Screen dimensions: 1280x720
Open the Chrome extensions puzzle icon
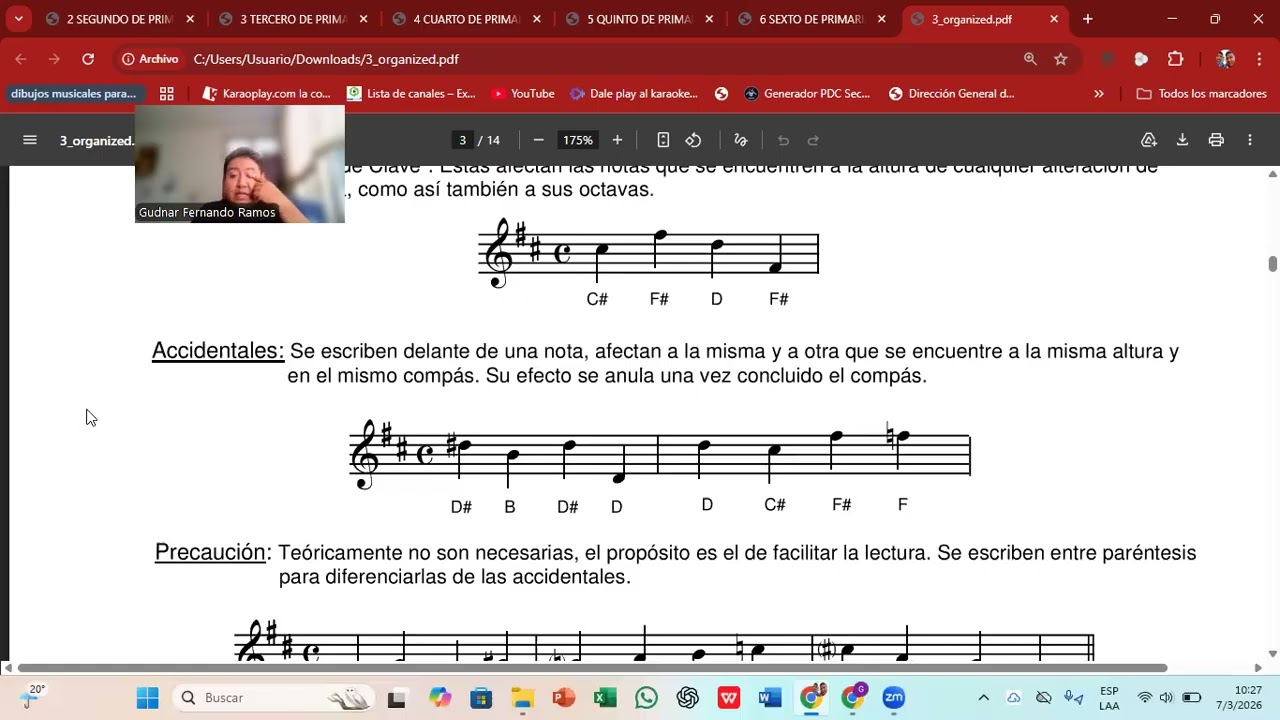pos(1175,59)
